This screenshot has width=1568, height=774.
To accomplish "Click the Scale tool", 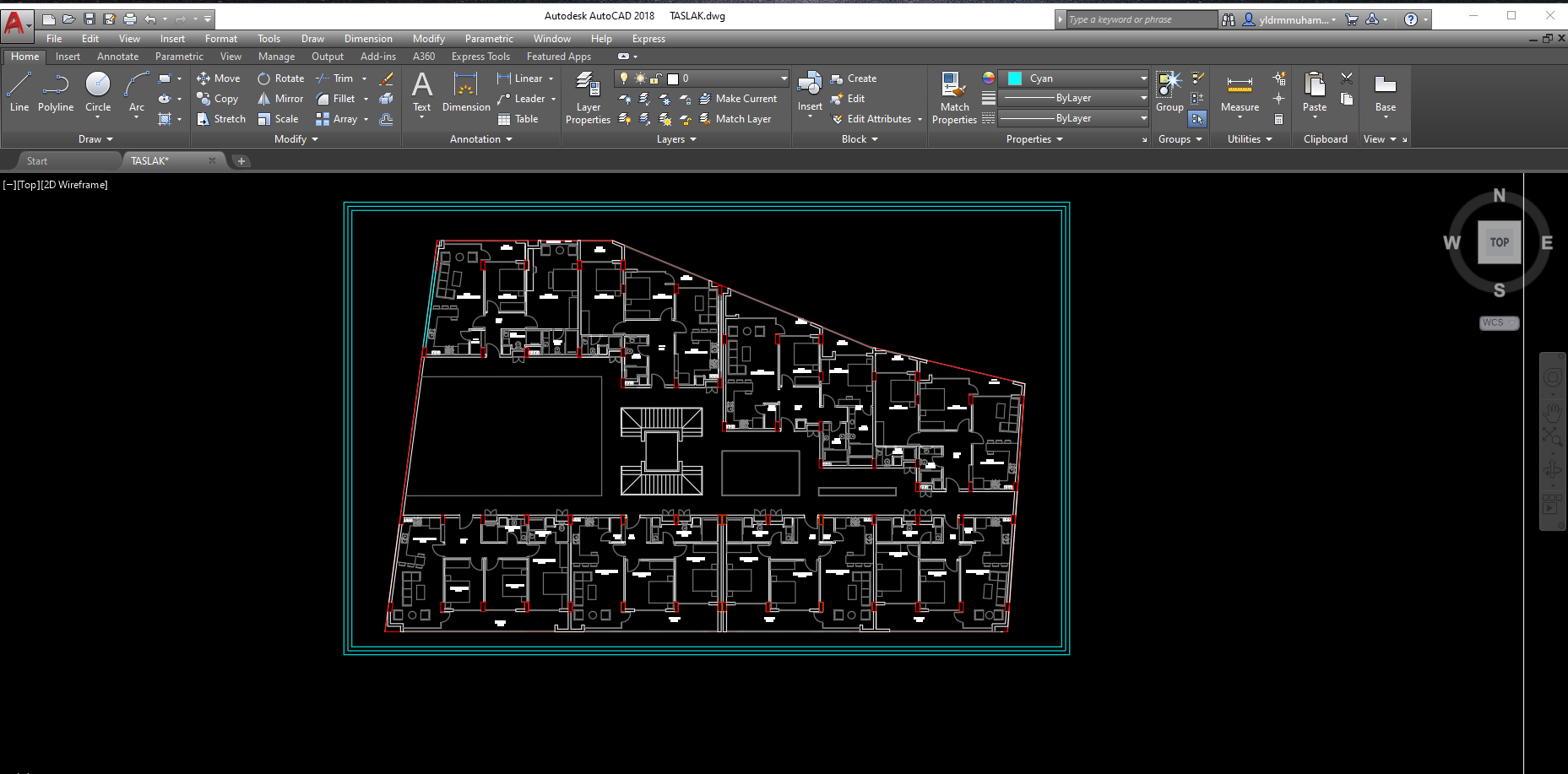I will click(278, 119).
